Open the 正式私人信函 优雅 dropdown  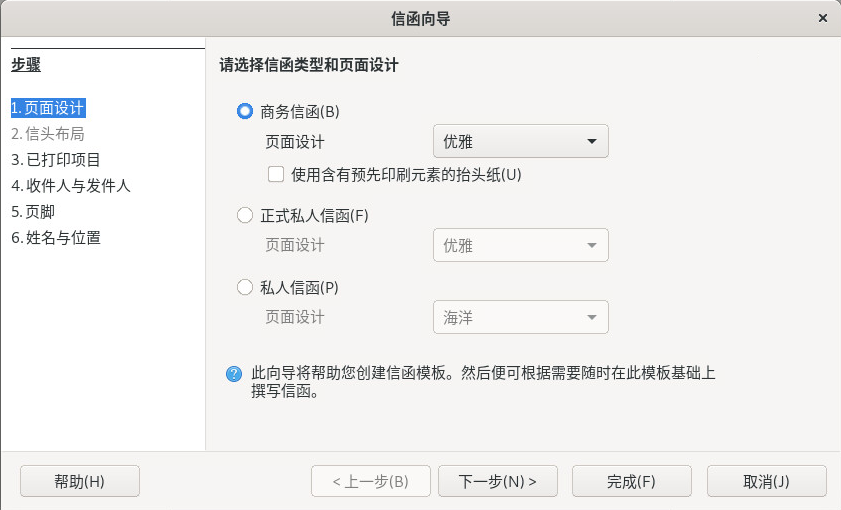coord(520,245)
